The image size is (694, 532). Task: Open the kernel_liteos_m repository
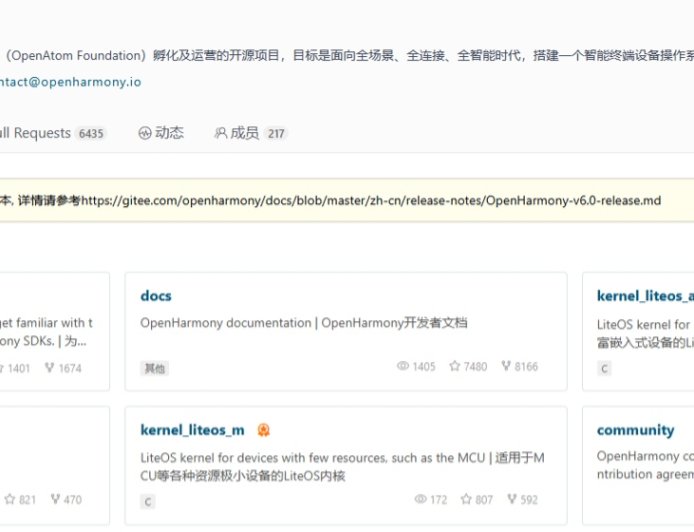(x=192, y=430)
